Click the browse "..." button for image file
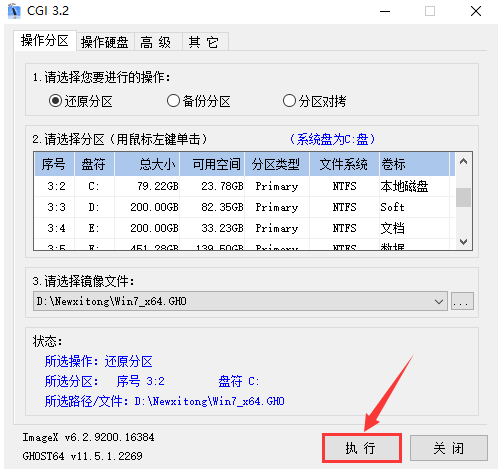Screen dimensions: 498x469 click(x=462, y=301)
